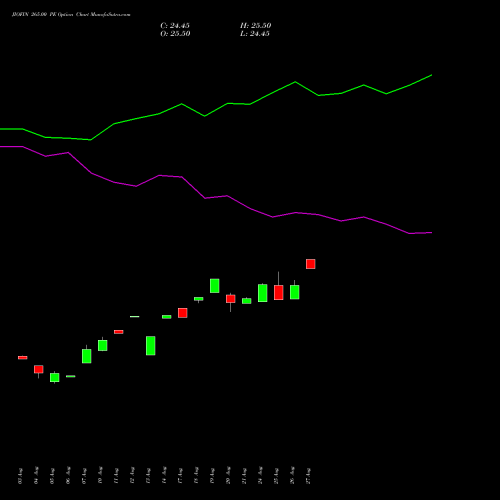Click the '24 Aug' date axis label
The width and height of the screenshot is (500, 500).
(261, 476)
